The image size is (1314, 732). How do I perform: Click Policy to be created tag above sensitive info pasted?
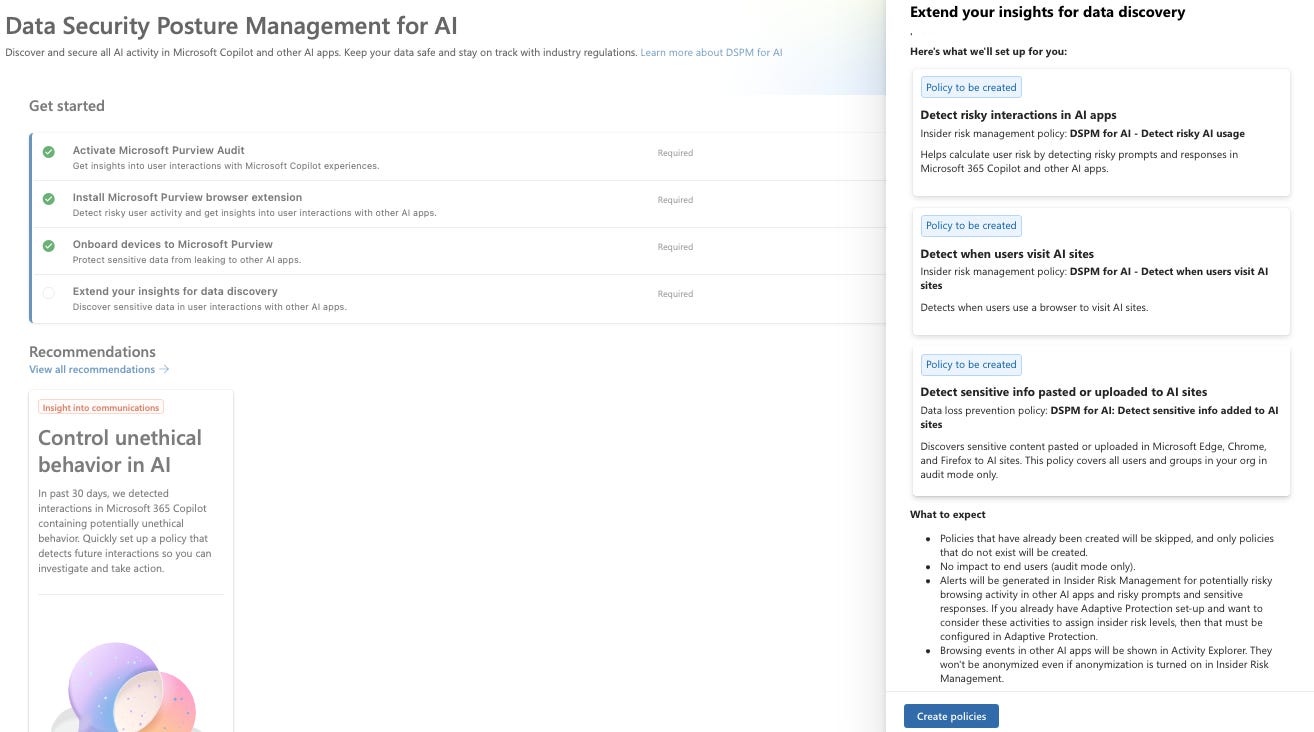click(970, 364)
